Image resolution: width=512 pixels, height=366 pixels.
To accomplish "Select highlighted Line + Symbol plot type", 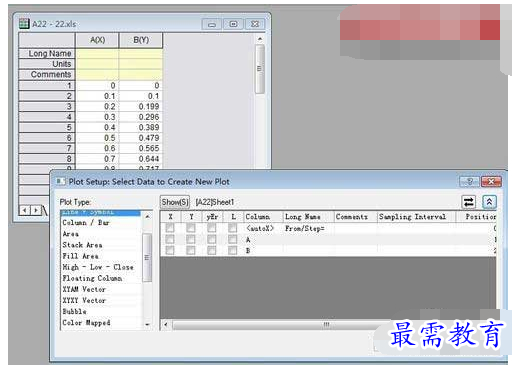I will (x=100, y=213).
